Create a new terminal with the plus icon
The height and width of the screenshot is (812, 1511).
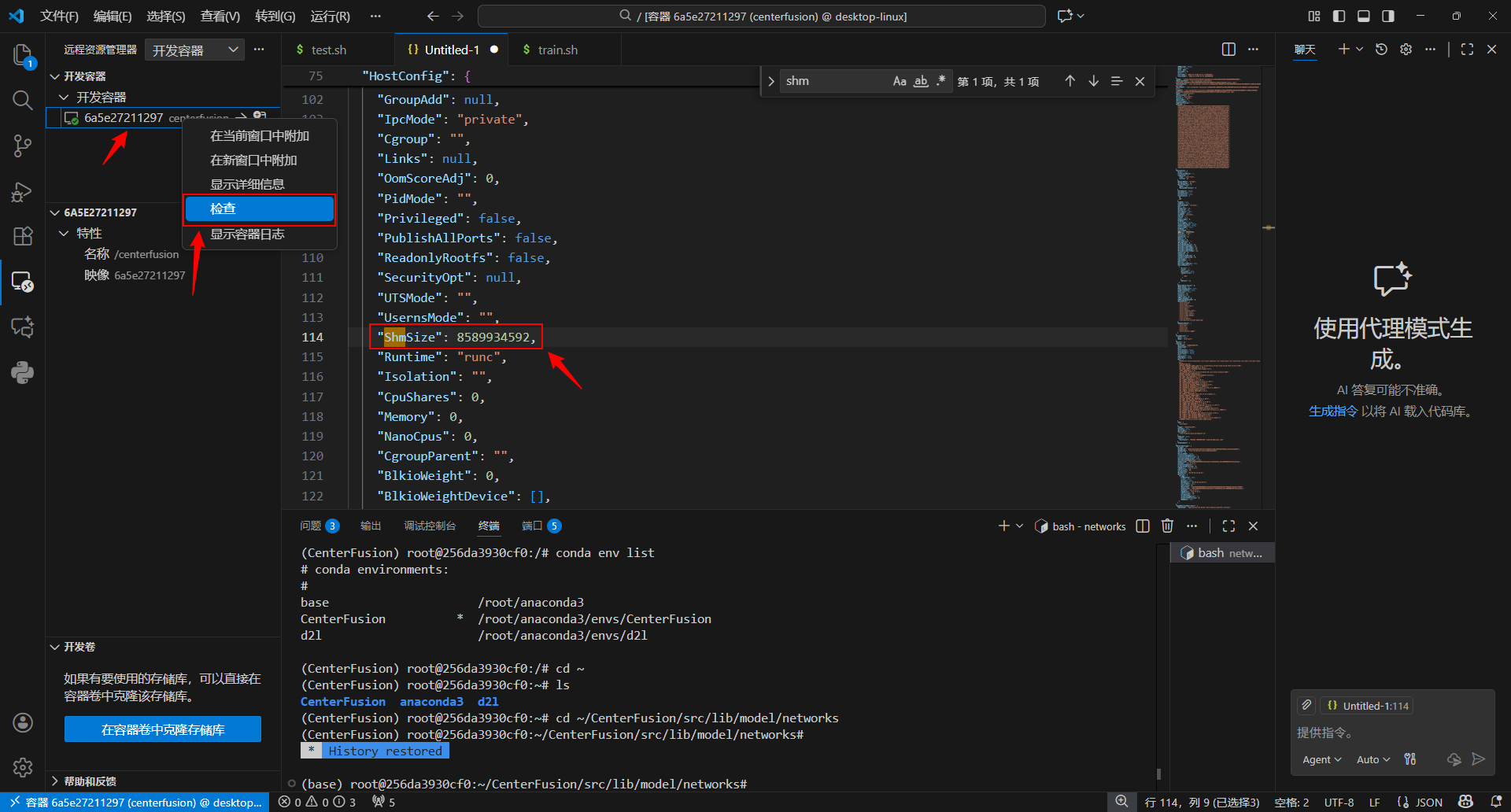coord(1003,526)
